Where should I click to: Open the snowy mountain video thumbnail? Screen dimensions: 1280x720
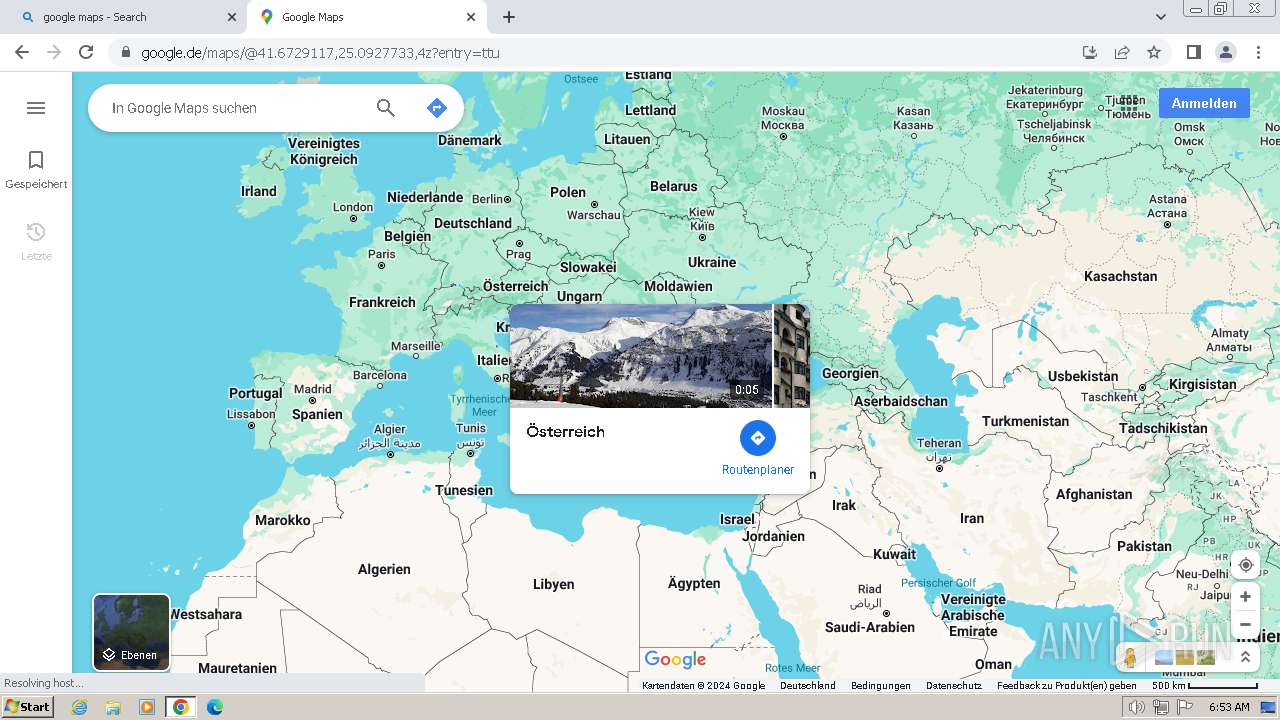pyautogui.click(x=641, y=356)
